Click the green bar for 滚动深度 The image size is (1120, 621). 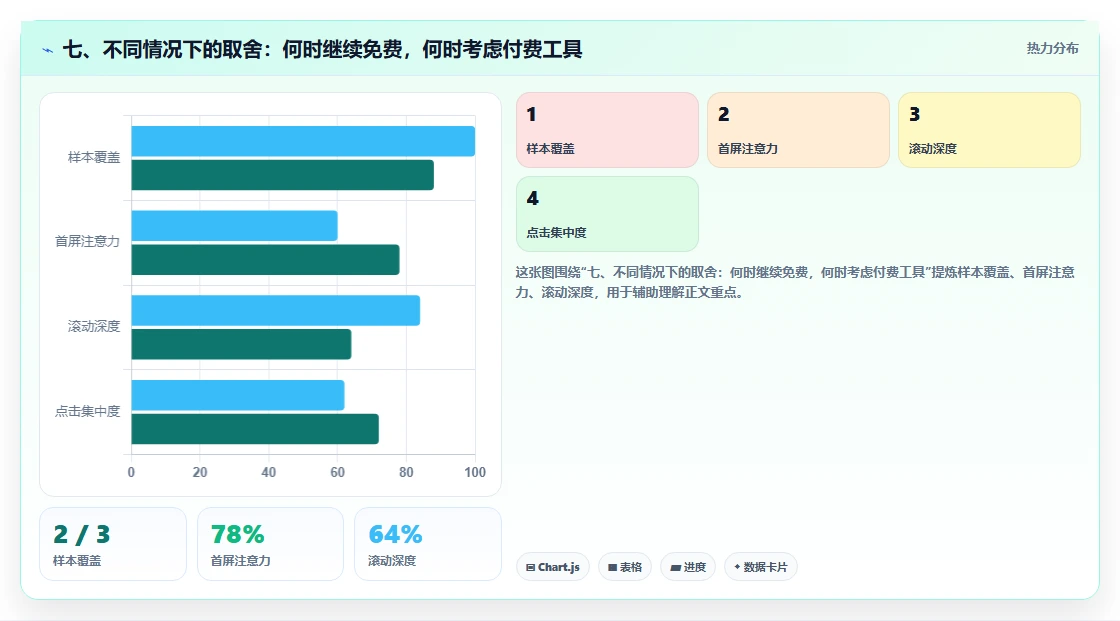241,344
